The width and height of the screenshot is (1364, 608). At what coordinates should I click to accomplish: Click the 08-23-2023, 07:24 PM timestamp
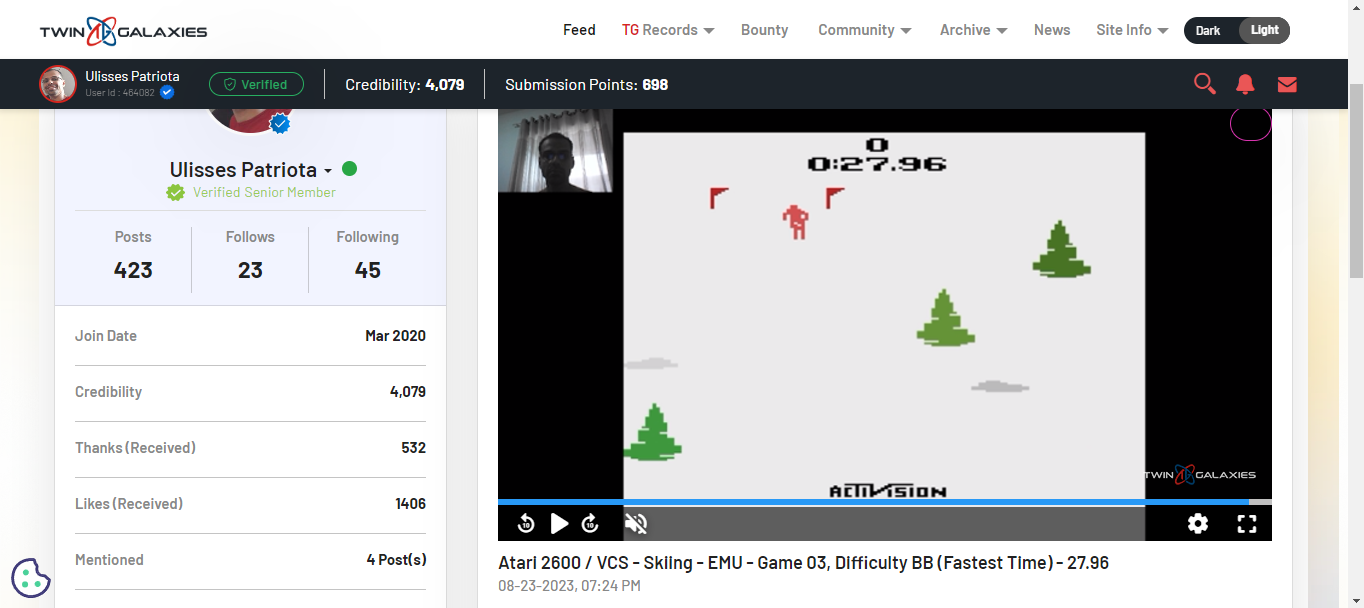569,586
